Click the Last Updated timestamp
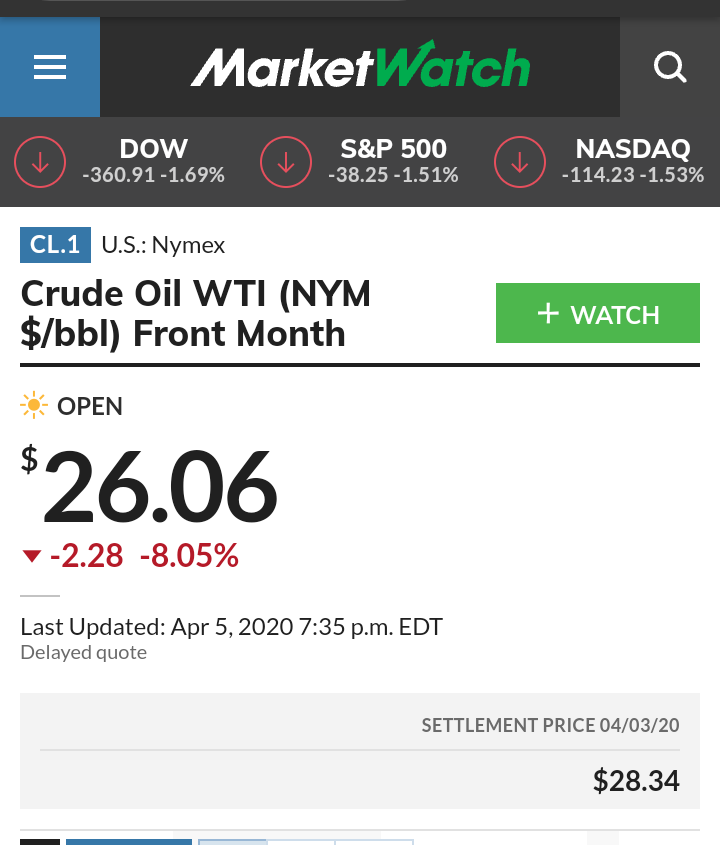This screenshot has height=845, width=720. tap(231, 628)
